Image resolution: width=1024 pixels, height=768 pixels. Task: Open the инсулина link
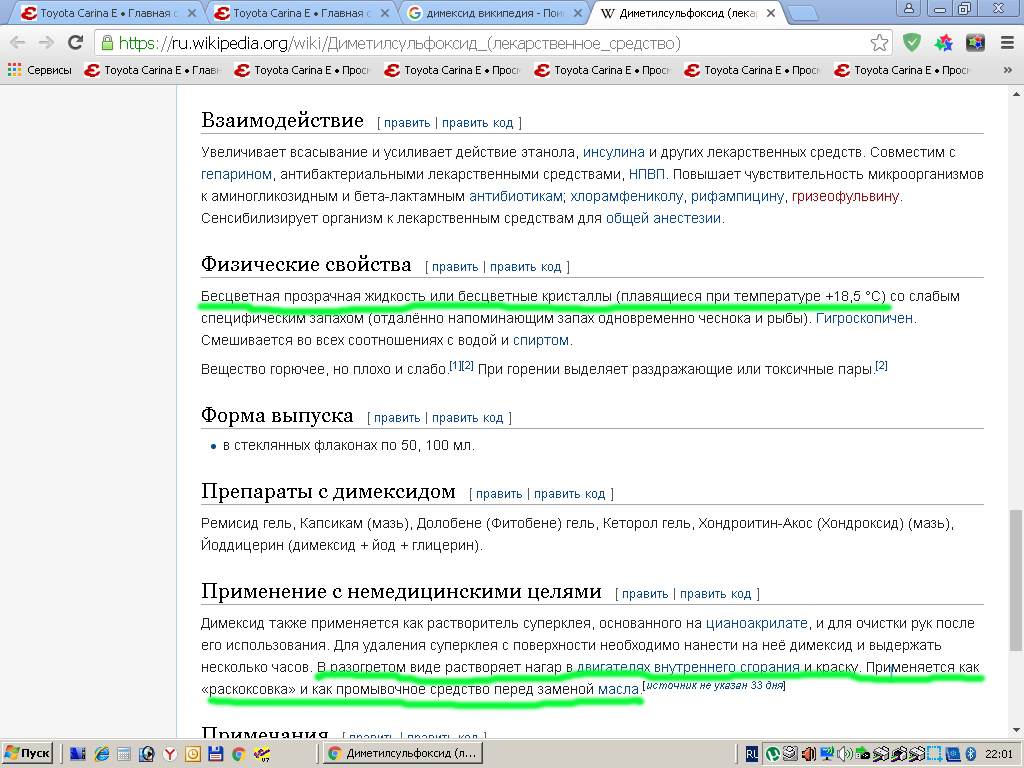(x=613, y=152)
